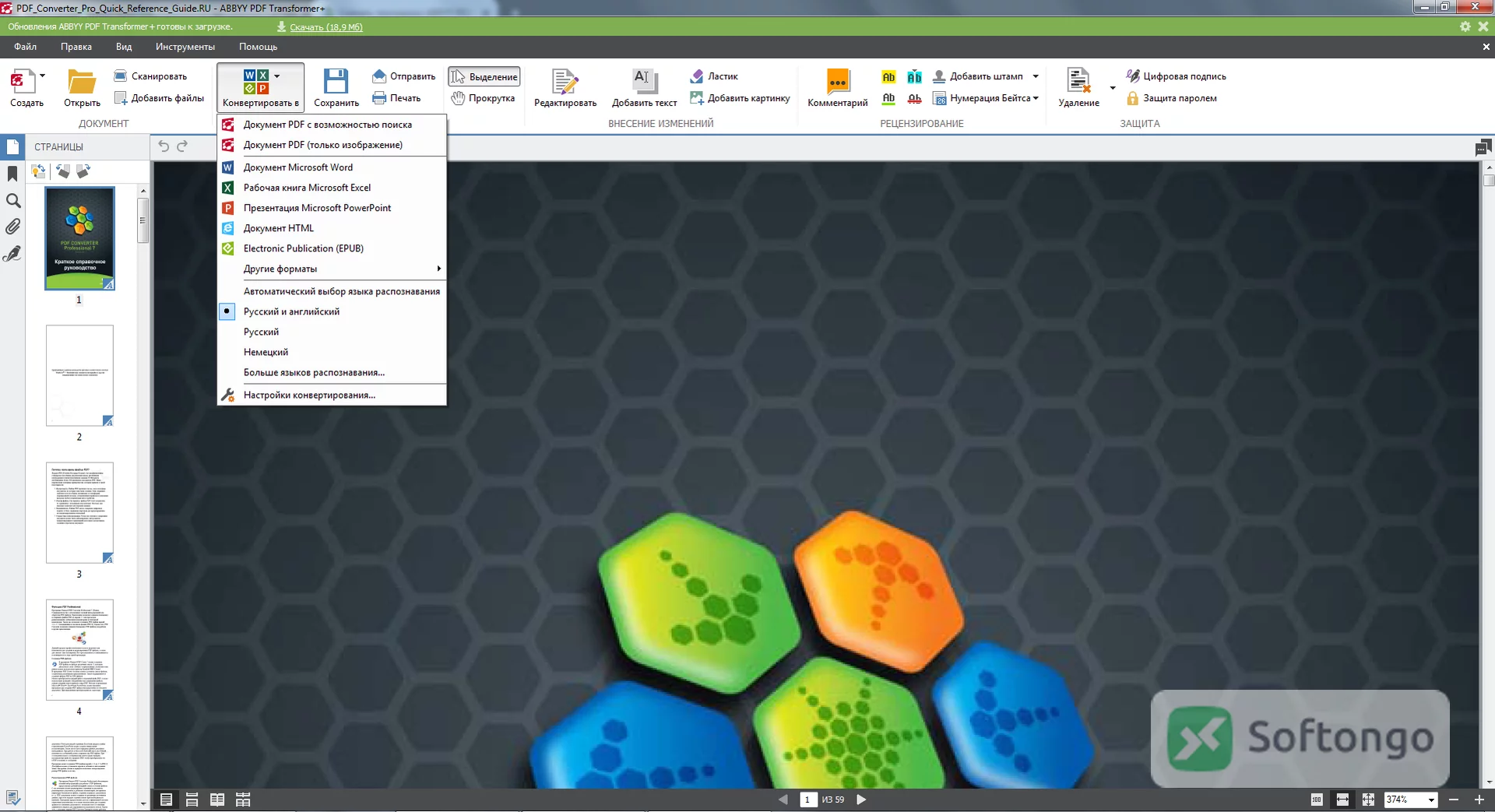Click Password protection (Защита паролем) button
The height and width of the screenshot is (812, 1495).
click(x=1172, y=98)
